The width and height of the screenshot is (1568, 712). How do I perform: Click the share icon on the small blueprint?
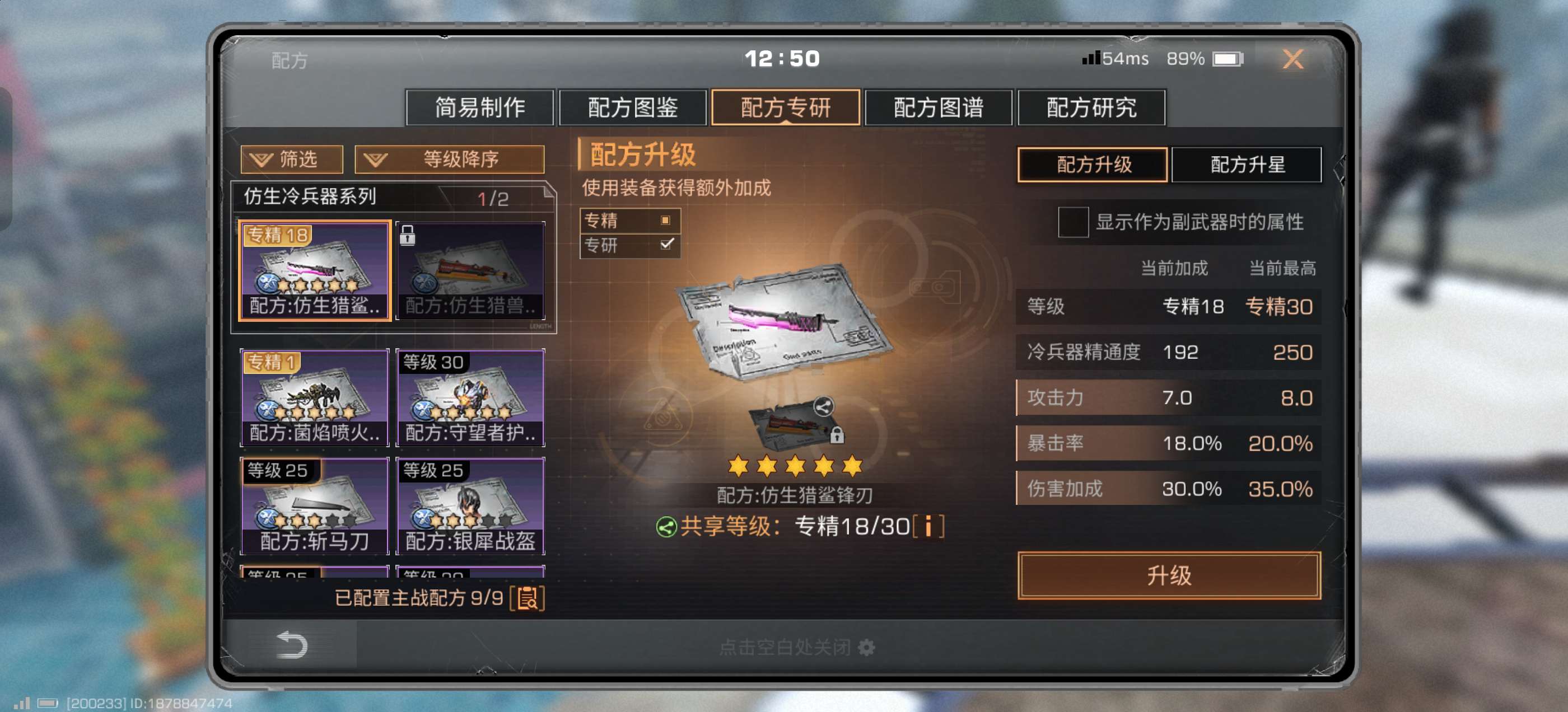[823, 406]
